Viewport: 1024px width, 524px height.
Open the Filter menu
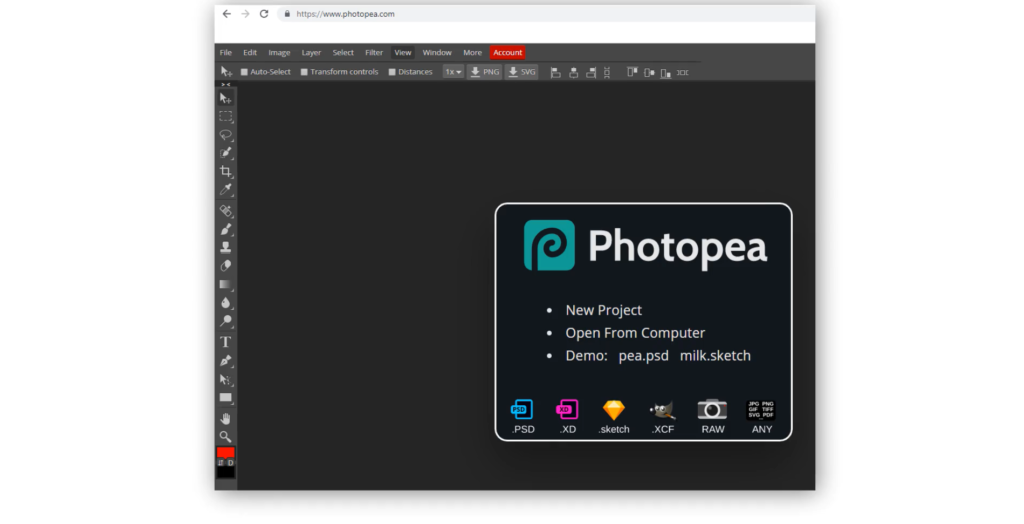coord(374,52)
